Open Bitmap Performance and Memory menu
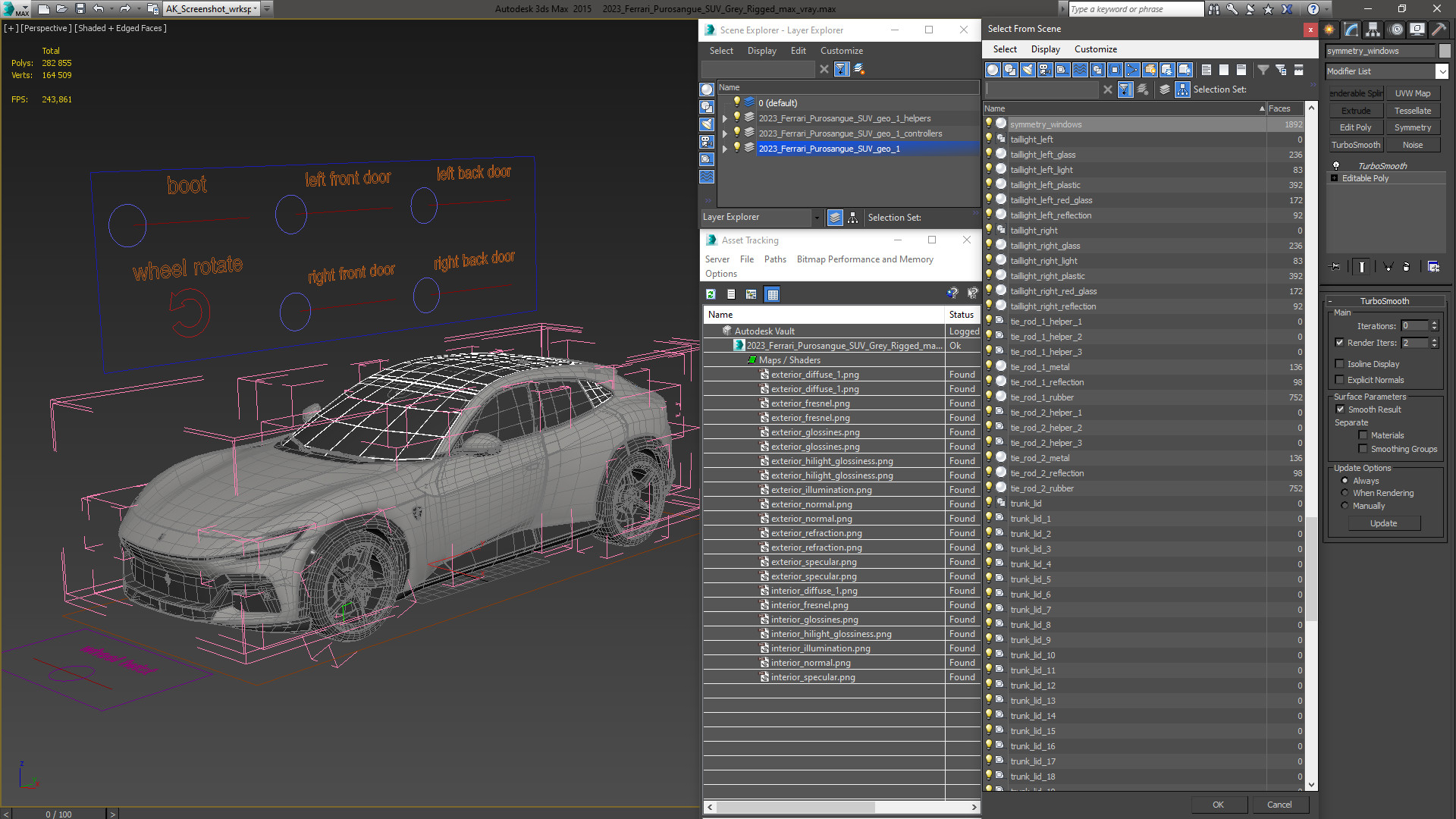Viewport: 1456px width, 819px height. point(864,259)
